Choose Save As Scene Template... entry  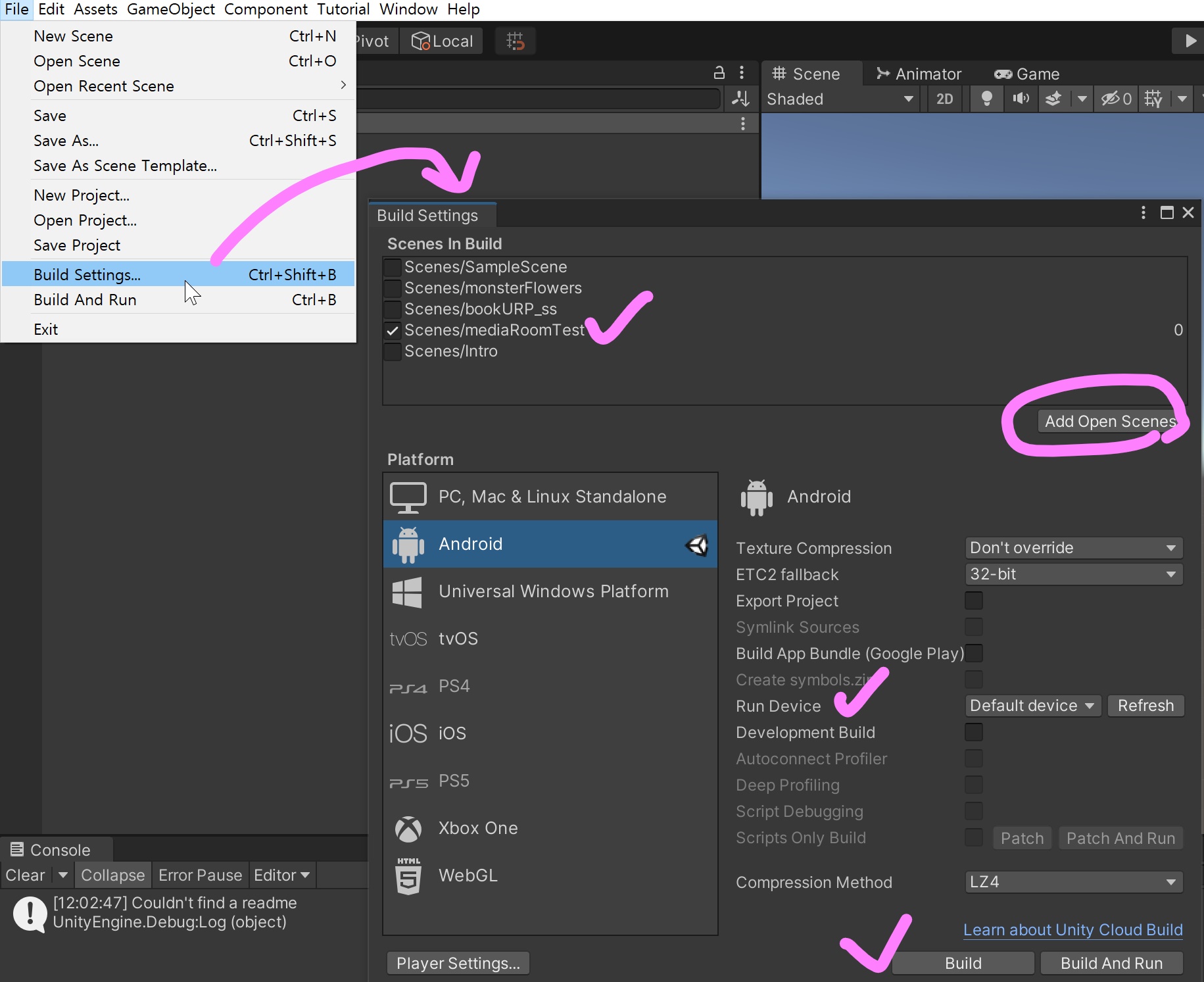click(178, 166)
